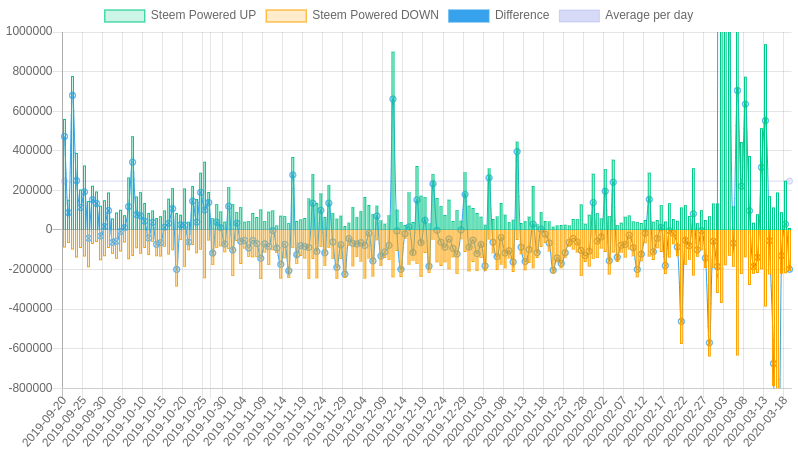
Task: Click the -400000 y-axis label
Action: click(30, 308)
